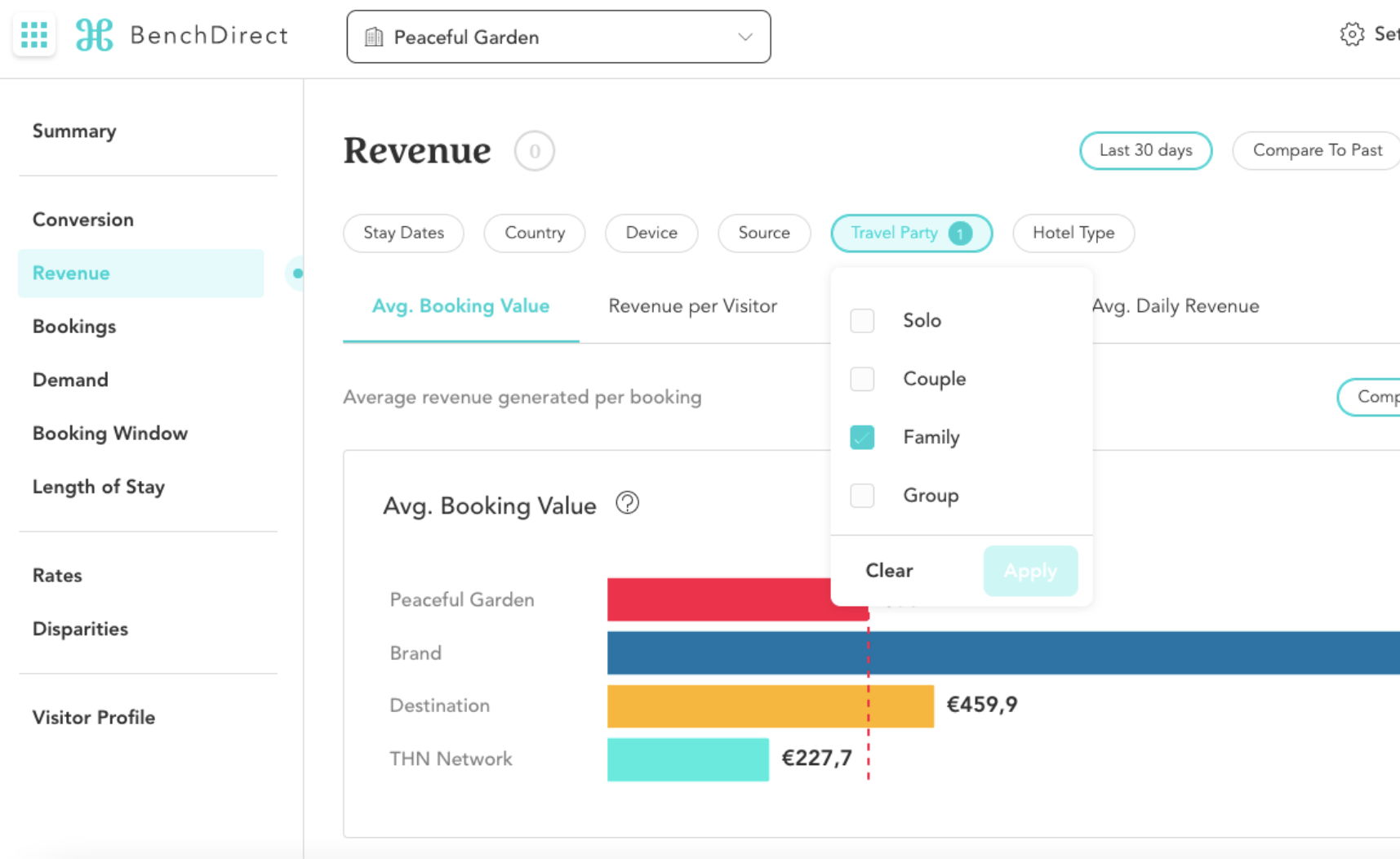
Task: Select Bookings in the sidebar
Action: click(x=73, y=327)
